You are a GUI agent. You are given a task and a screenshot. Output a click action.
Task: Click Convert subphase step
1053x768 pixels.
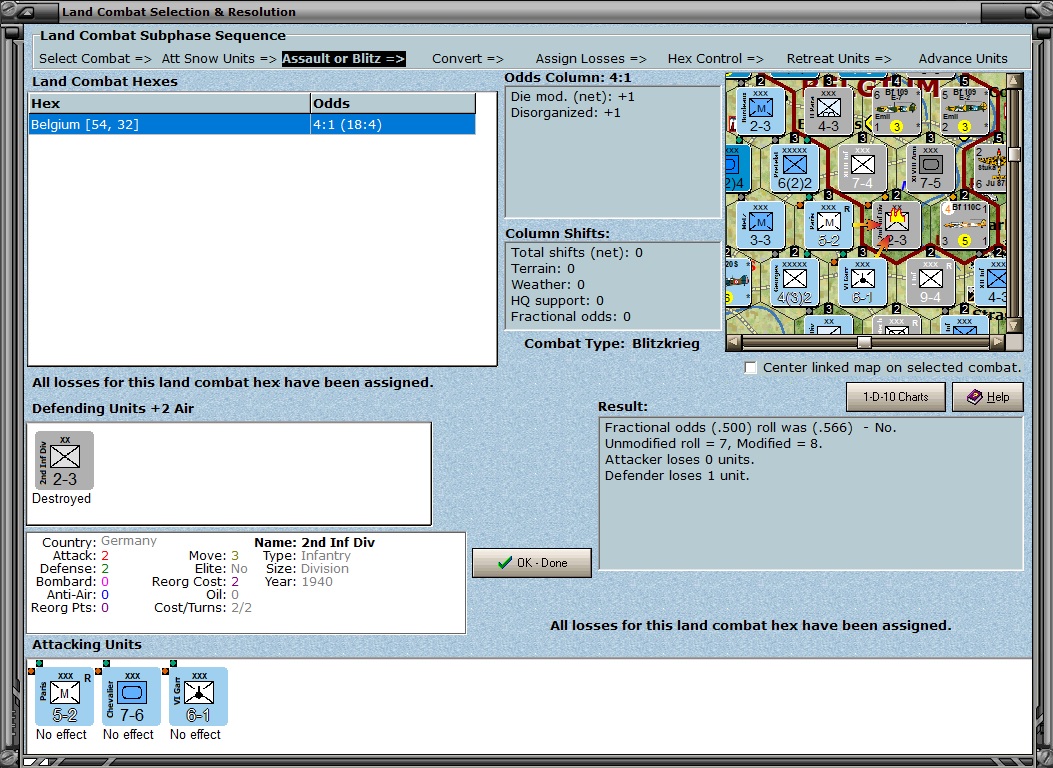467,58
